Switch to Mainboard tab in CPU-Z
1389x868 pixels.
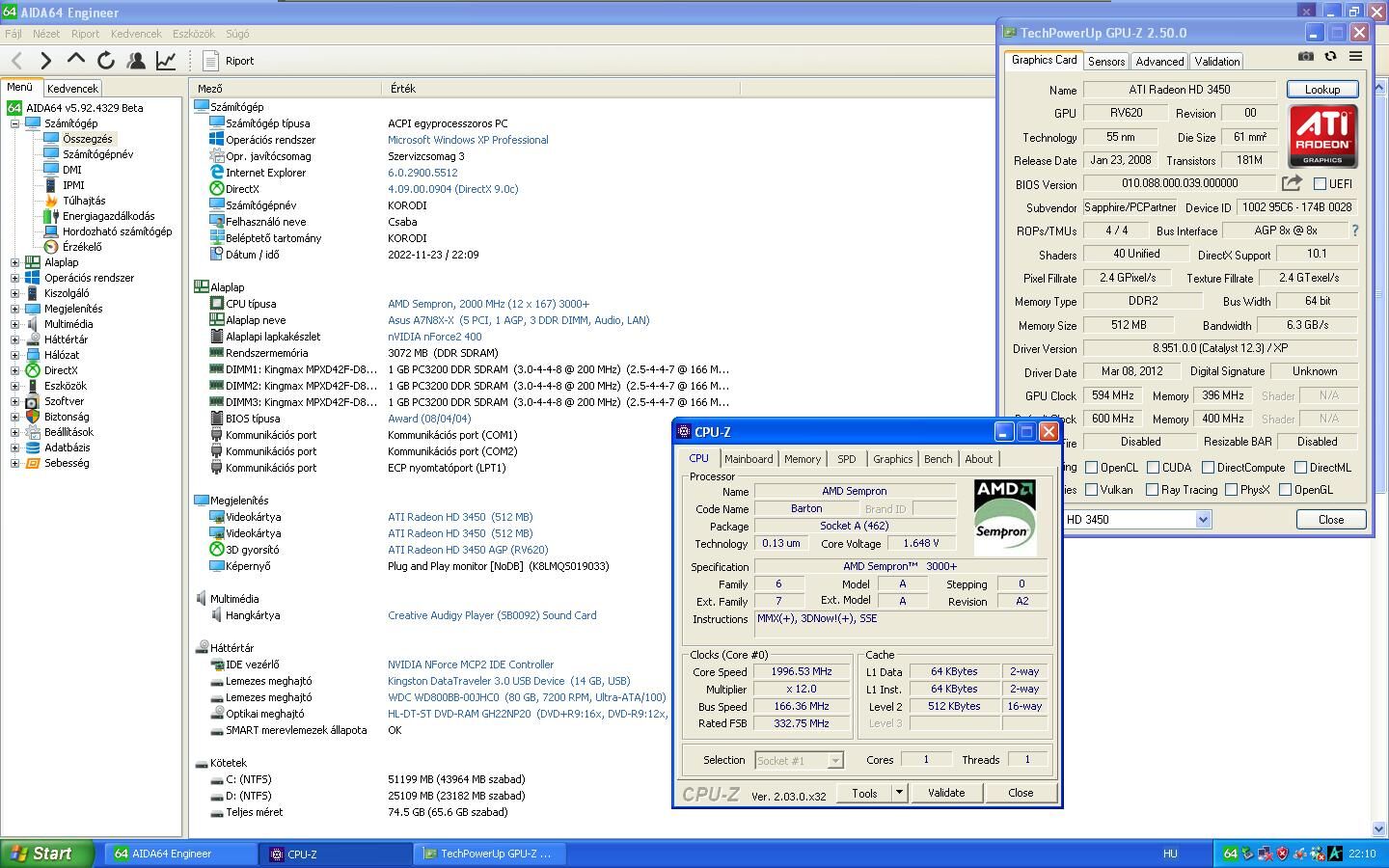click(x=749, y=459)
